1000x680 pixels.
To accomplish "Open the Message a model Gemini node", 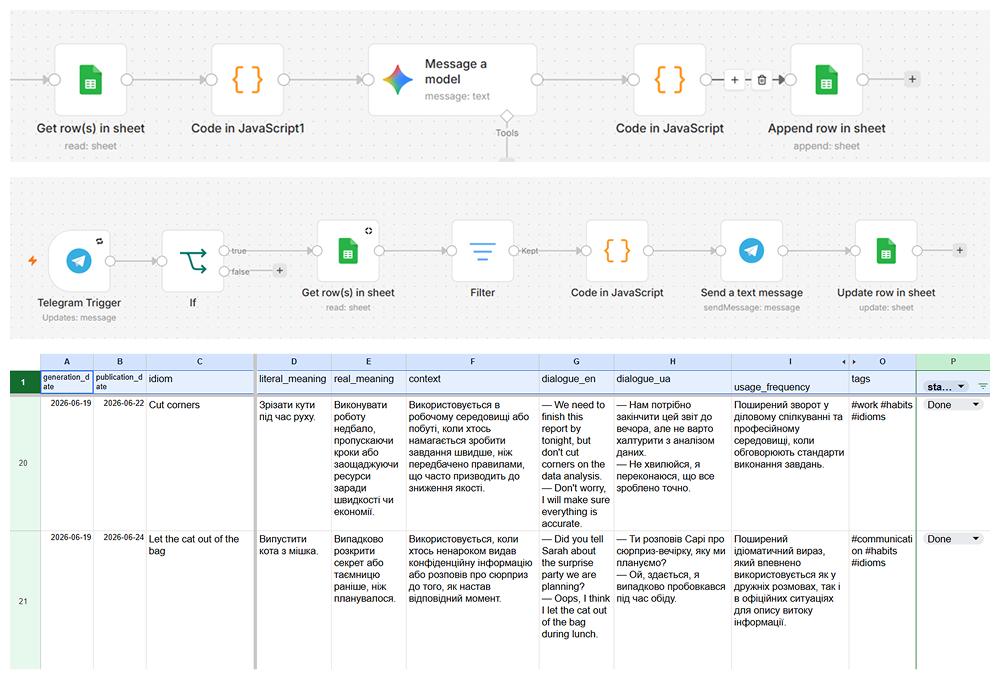I will pos(452,80).
